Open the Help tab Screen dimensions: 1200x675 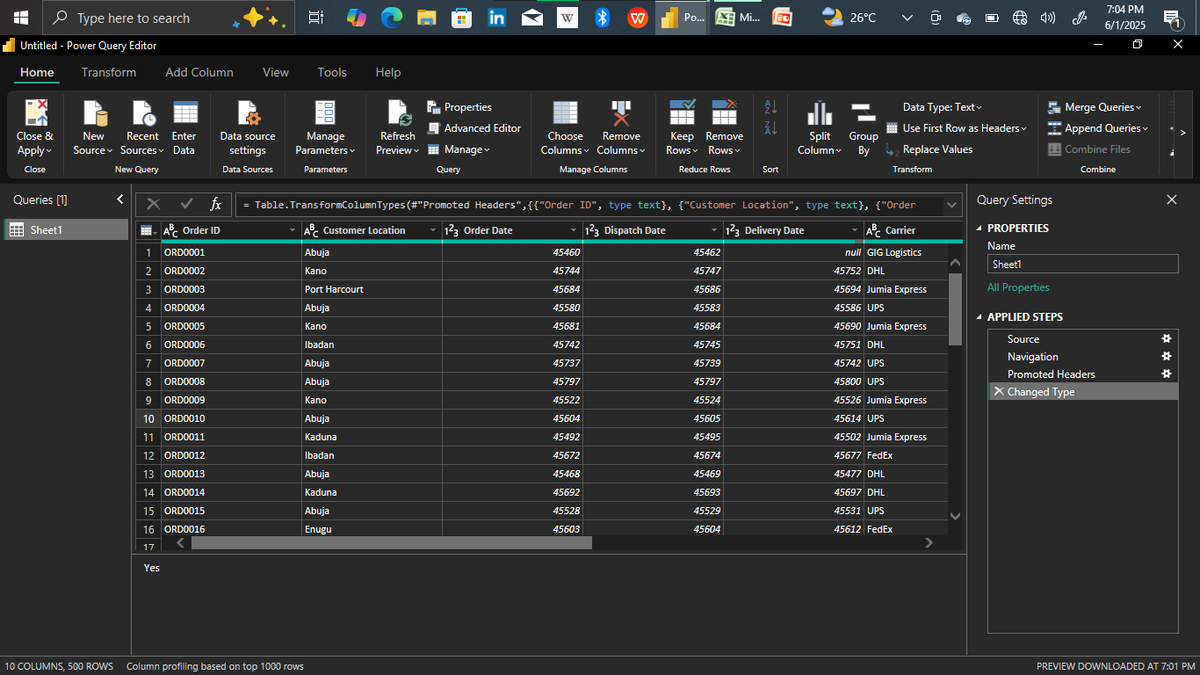(388, 72)
